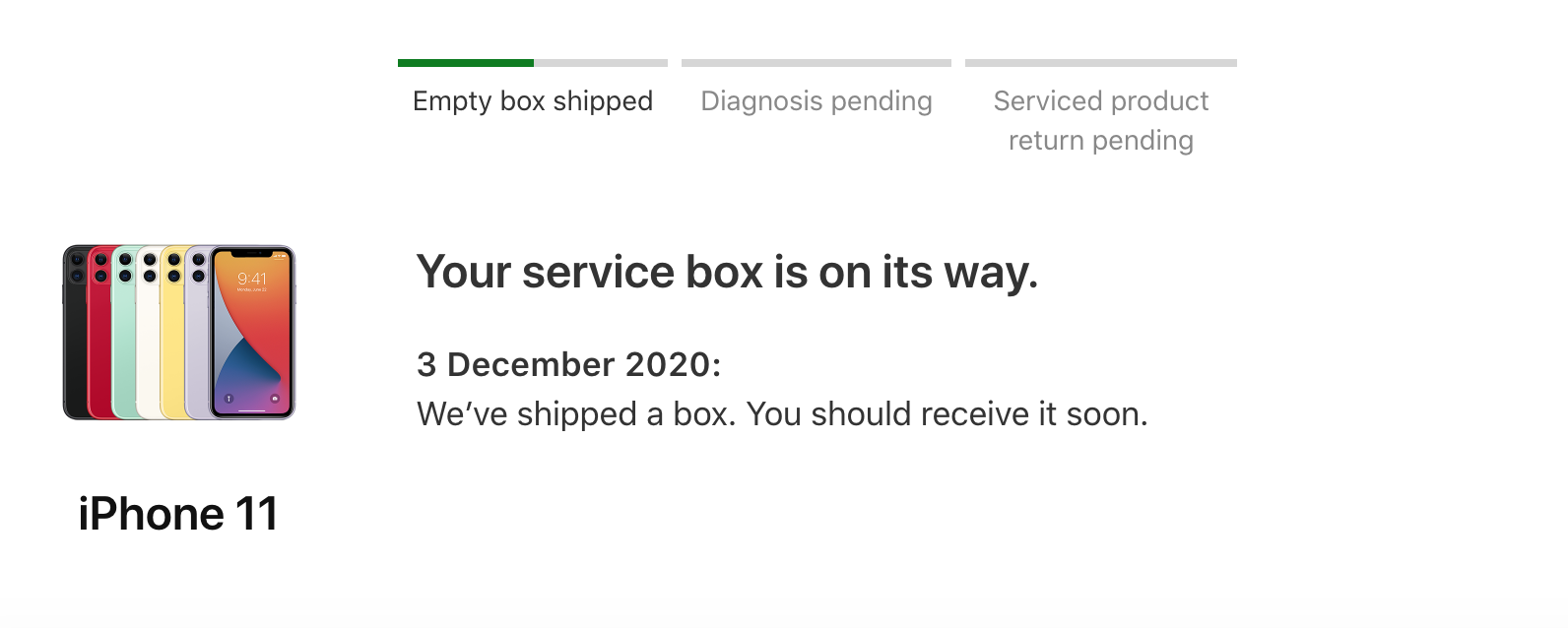
Task: Click the black iPhone 11 back camera
Action: pyautogui.click(x=76, y=269)
